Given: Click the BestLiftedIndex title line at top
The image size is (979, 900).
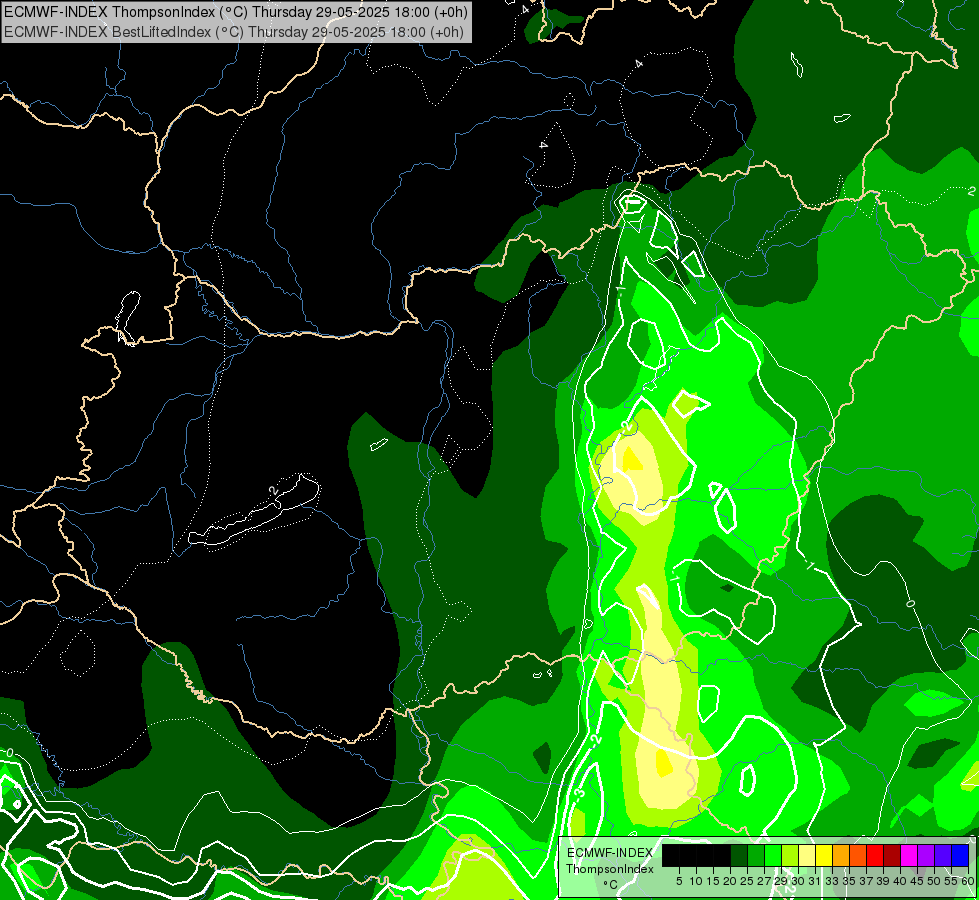Looking at the screenshot, I should pyautogui.click(x=234, y=32).
